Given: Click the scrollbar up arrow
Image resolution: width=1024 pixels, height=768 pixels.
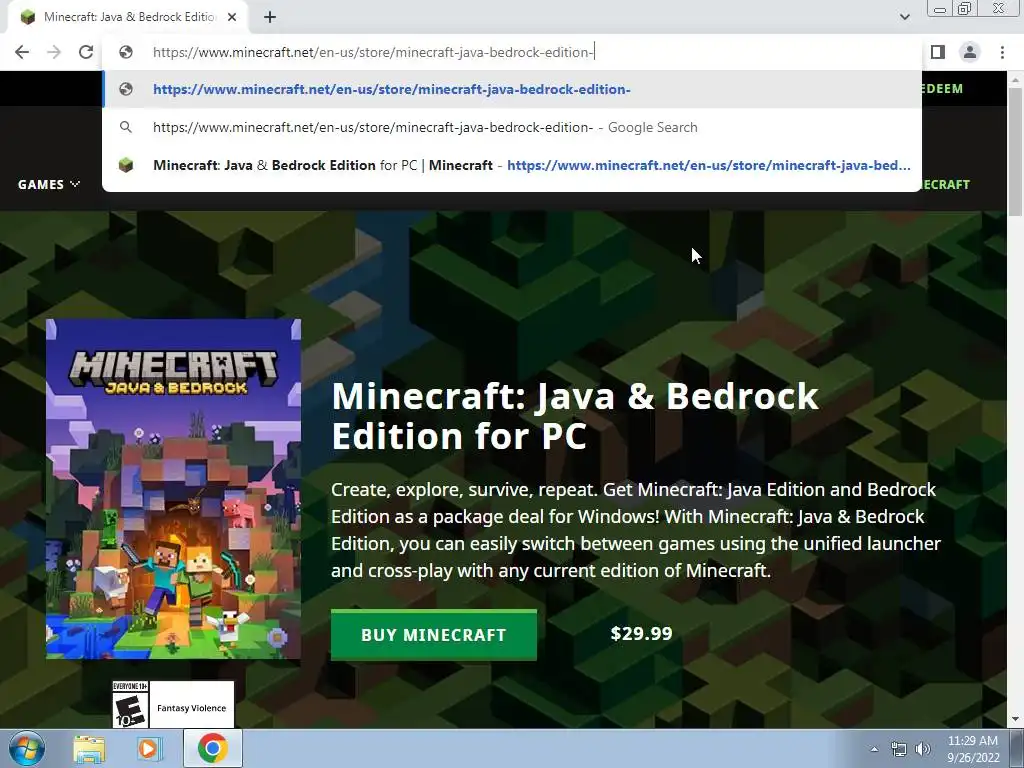Looking at the screenshot, I should [1015, 79].
